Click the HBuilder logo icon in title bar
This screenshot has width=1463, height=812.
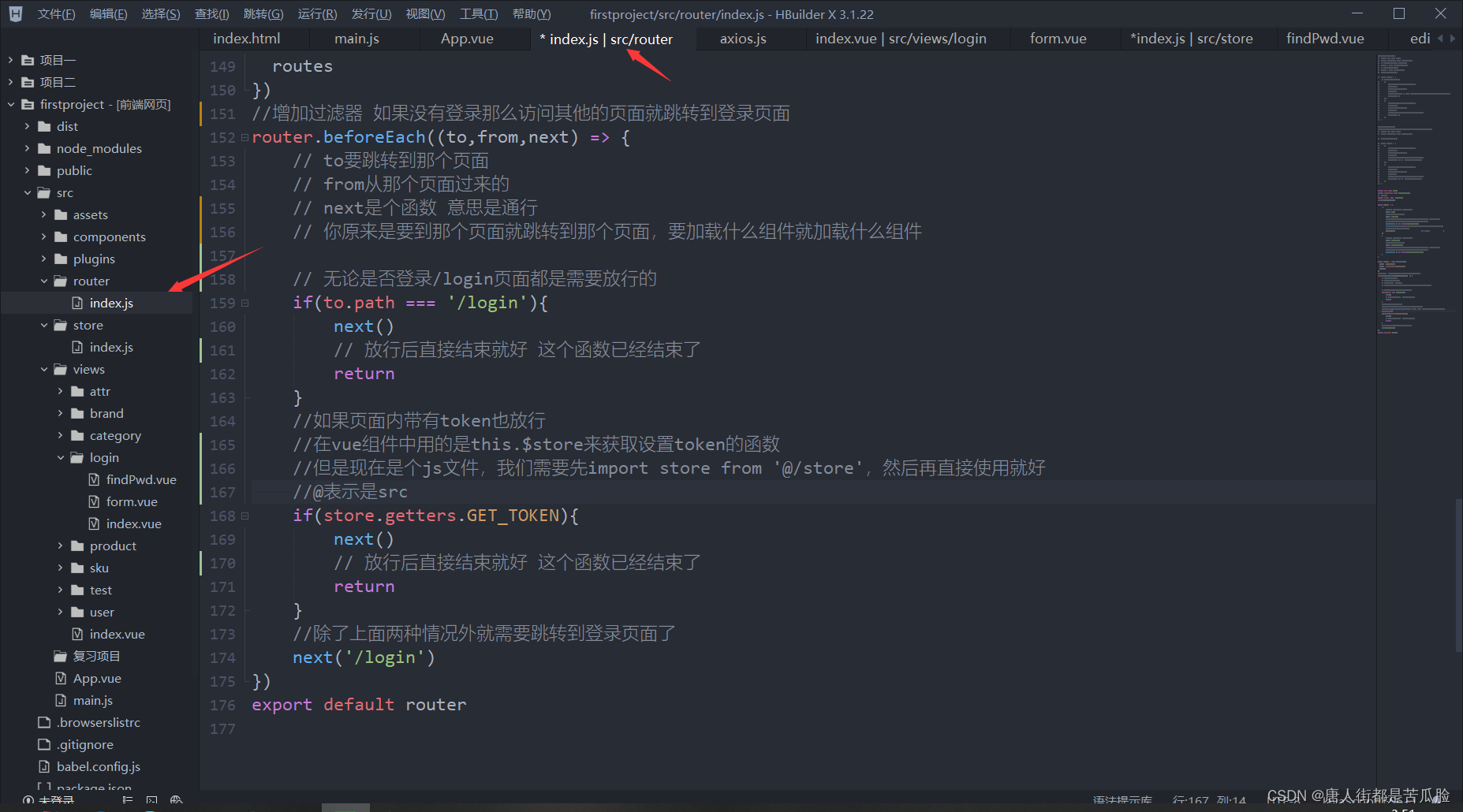(x=16, y=13)
